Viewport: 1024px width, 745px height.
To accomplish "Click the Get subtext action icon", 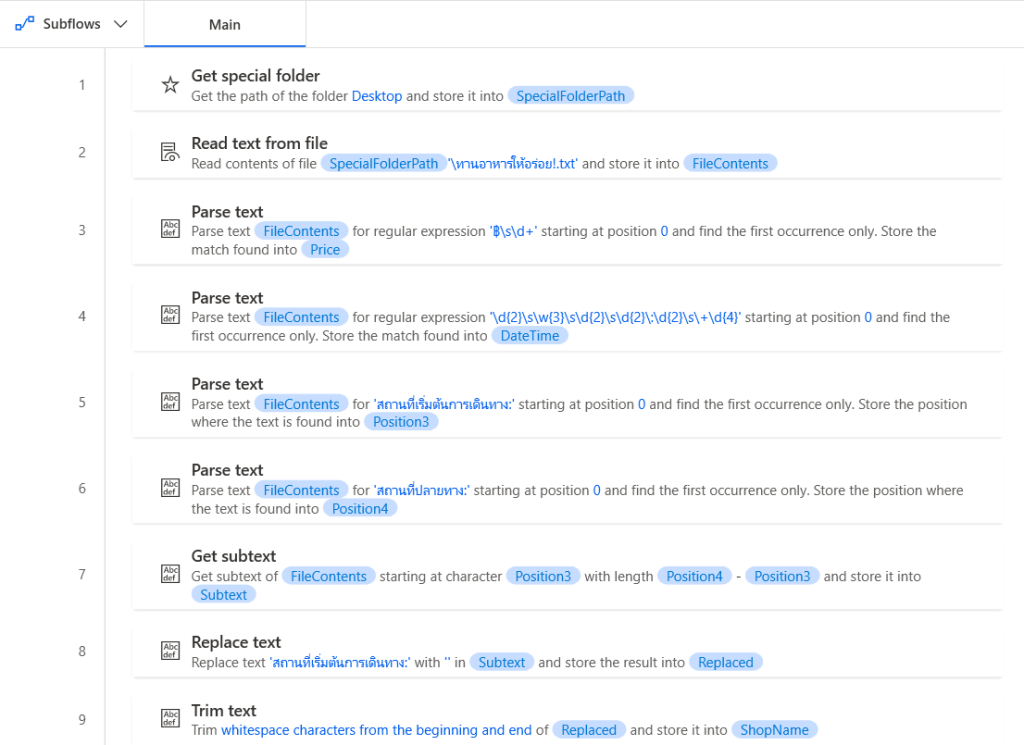I will point(170,574).
